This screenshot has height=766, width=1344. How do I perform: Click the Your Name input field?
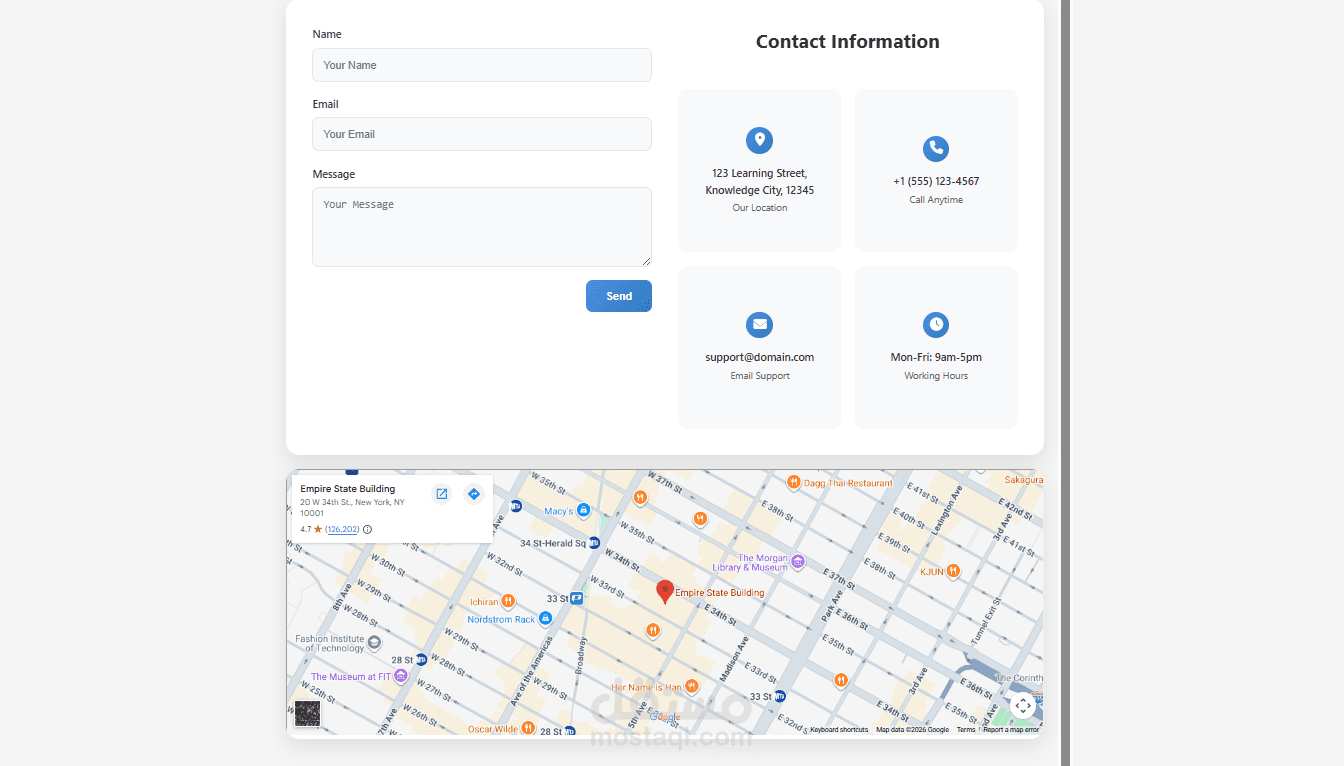coord(482,65)
